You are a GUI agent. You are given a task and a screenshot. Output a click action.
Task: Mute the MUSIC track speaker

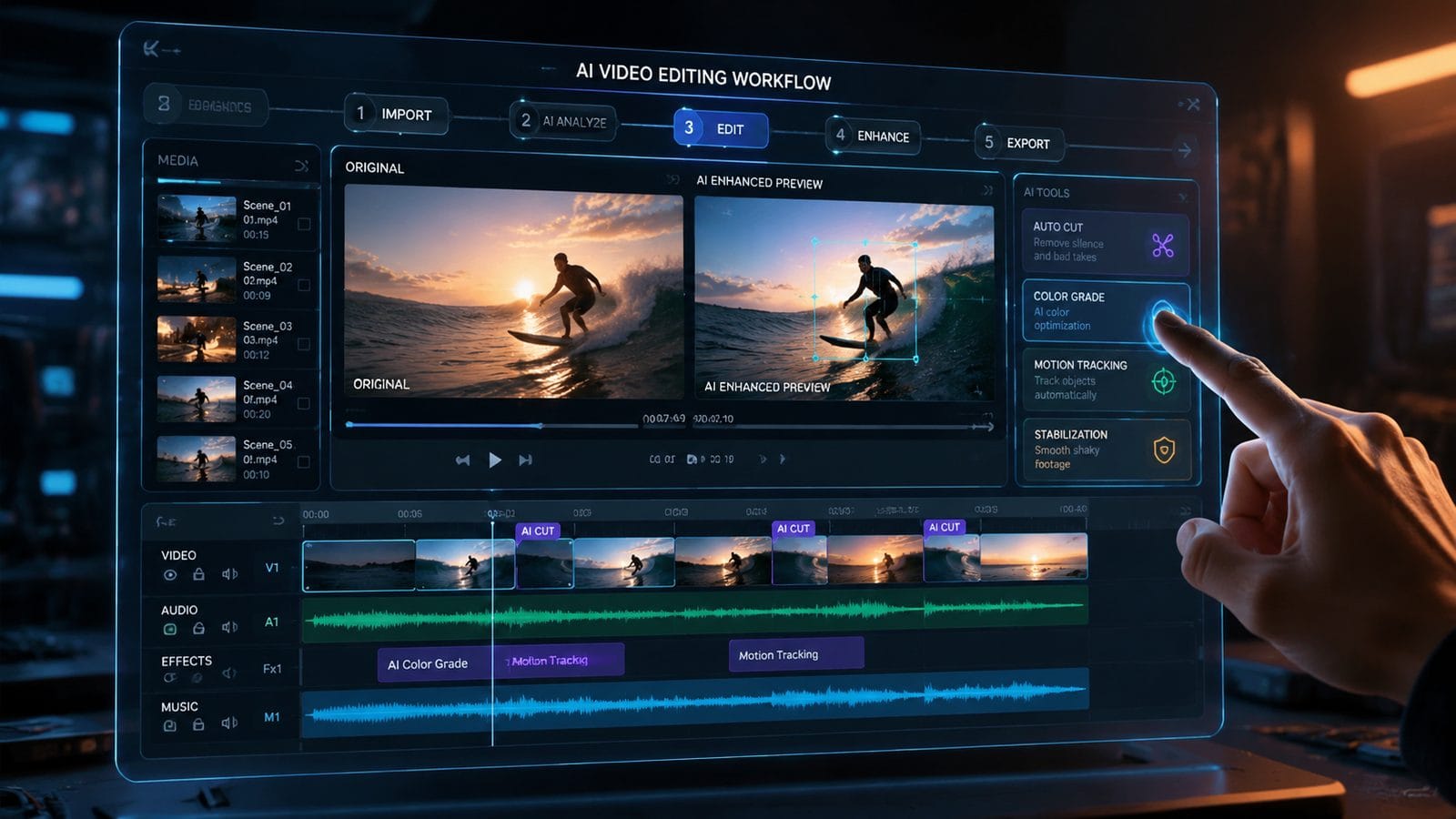tap(229, 723)
